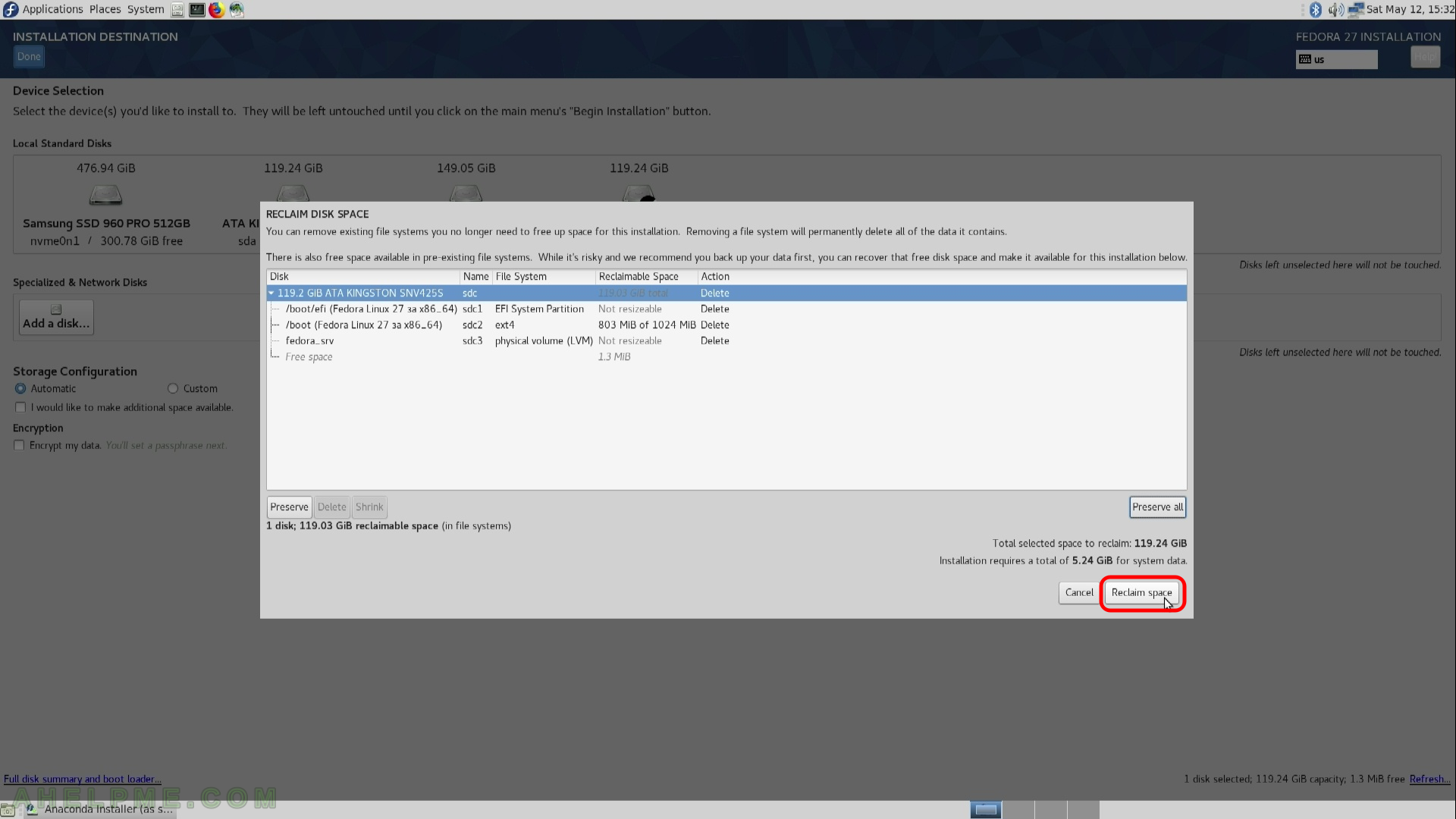Click the 149.05 GiB disk size label
Image resolution: width=1456 pixels, height=819 pixels.
pyautogui.click(x=466, y=168)
